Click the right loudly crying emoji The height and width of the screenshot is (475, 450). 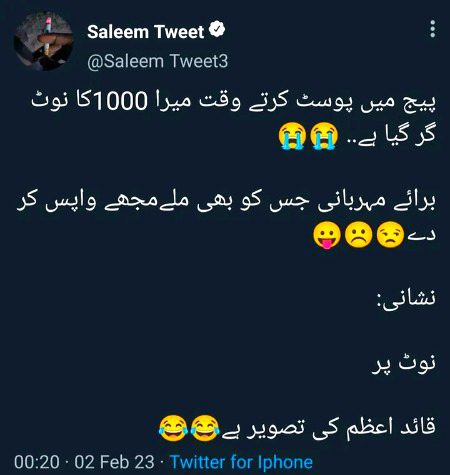coord(324,136)
